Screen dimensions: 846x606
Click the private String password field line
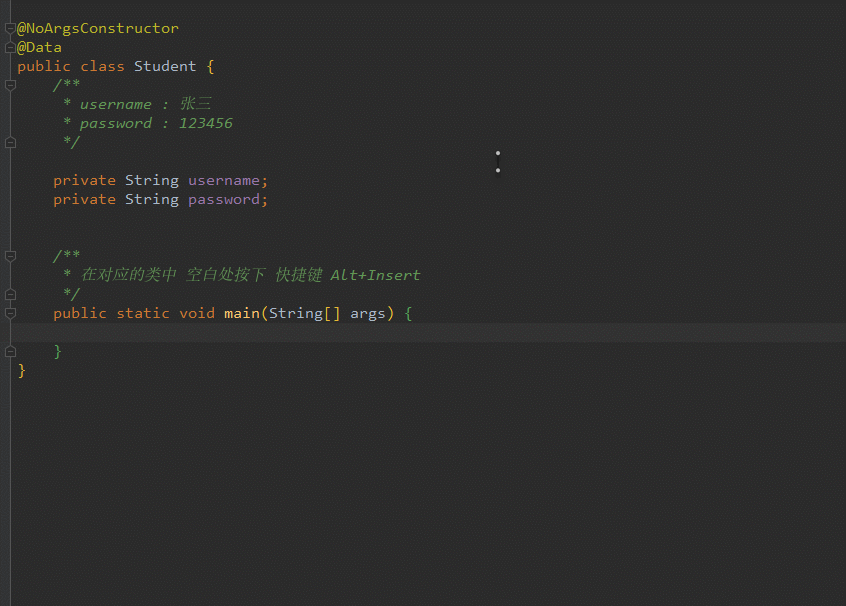[x=159, y=199]
